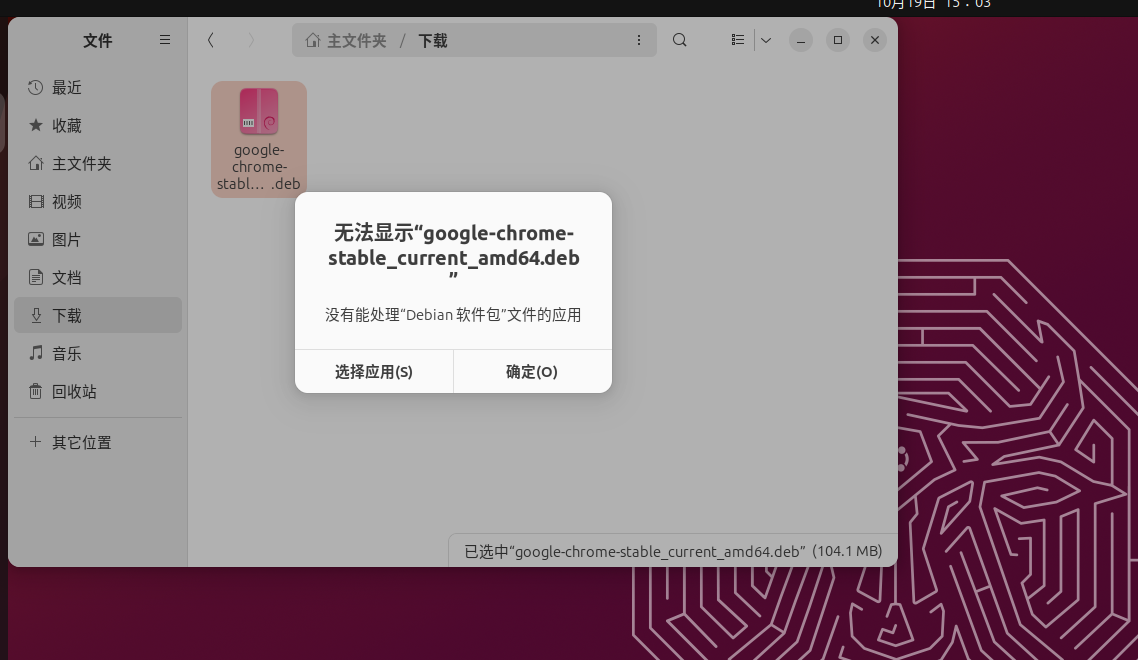Open 最近 in the sidebar

98,88
